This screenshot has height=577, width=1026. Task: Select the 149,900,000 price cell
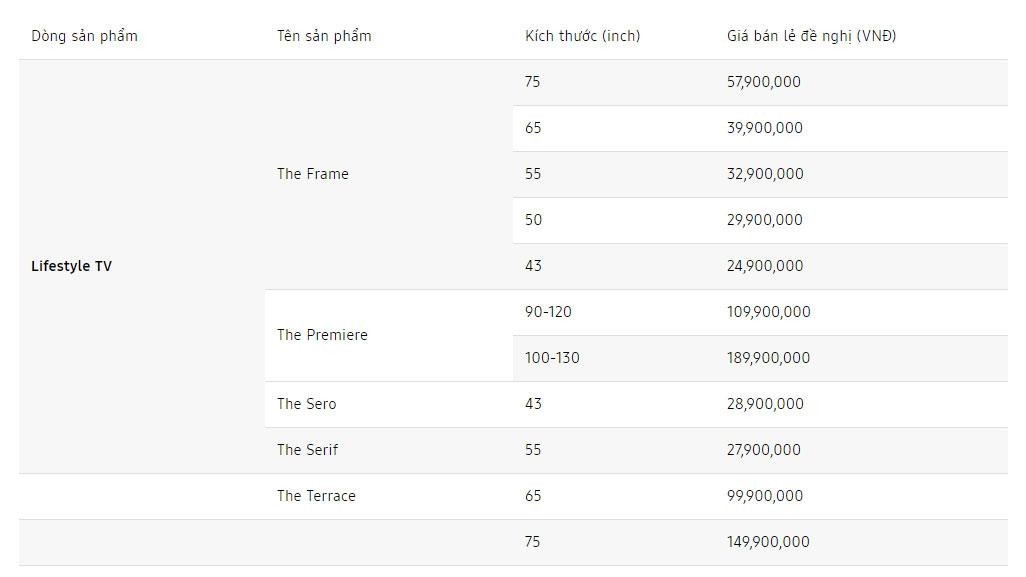pyautogui.click(x=768, y=542)
